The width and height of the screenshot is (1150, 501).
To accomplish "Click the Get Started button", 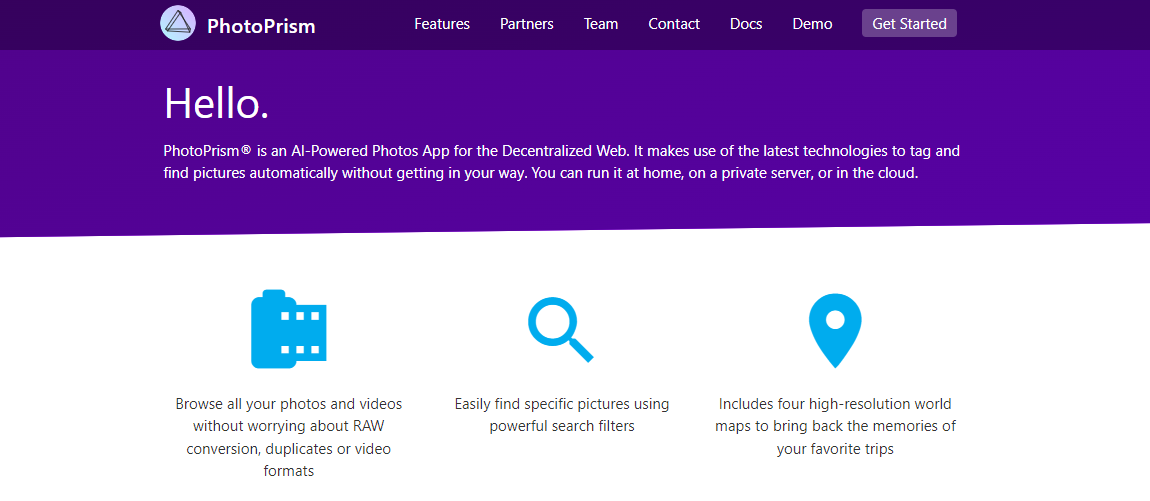I will pos(909,23).
